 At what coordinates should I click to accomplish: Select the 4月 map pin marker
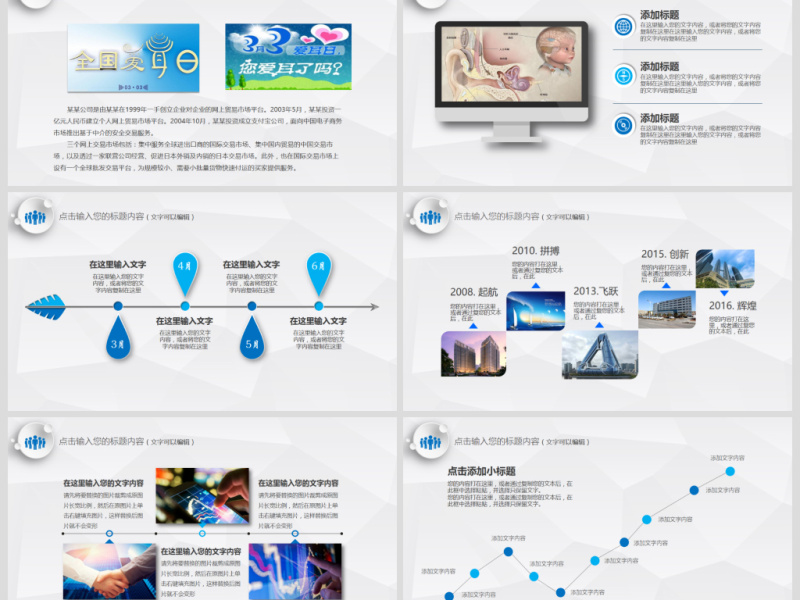pos(184,268)
